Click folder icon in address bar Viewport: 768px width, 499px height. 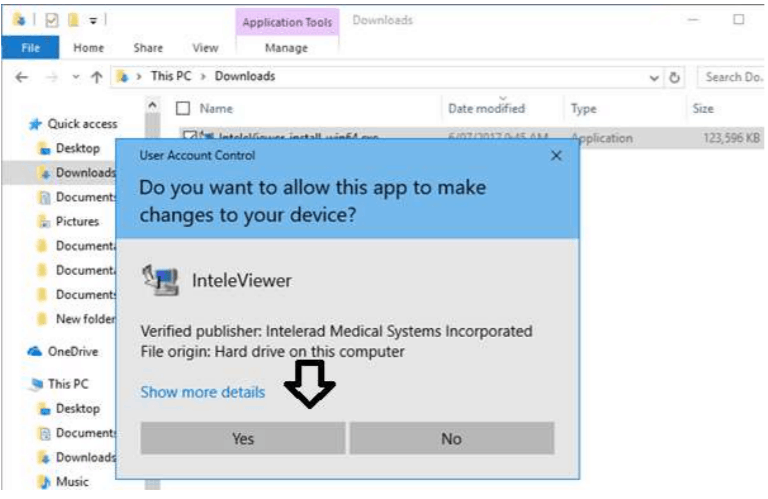[122, 77]
